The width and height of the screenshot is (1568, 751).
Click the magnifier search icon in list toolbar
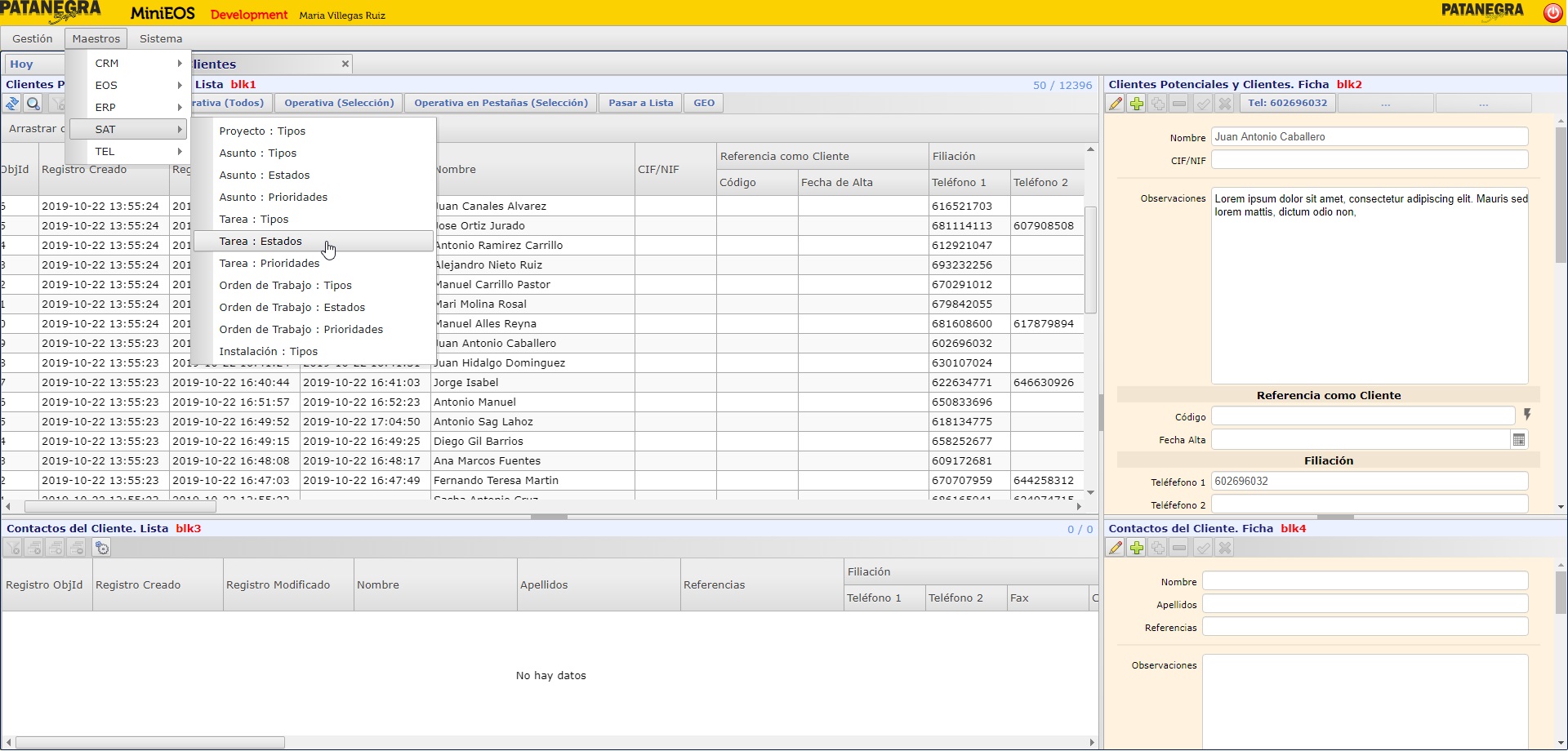(33, 104)
